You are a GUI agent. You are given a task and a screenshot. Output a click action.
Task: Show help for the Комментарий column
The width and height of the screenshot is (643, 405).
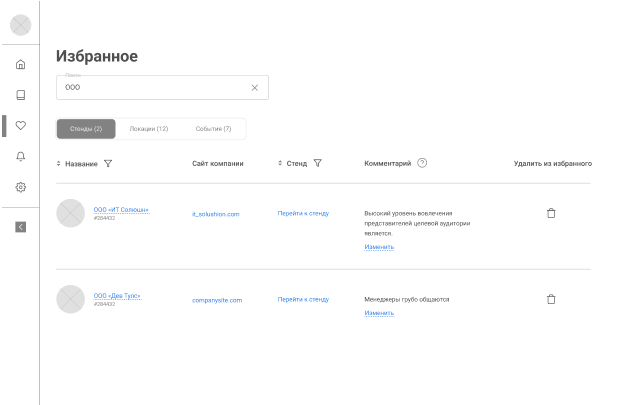tap(422, 163)
